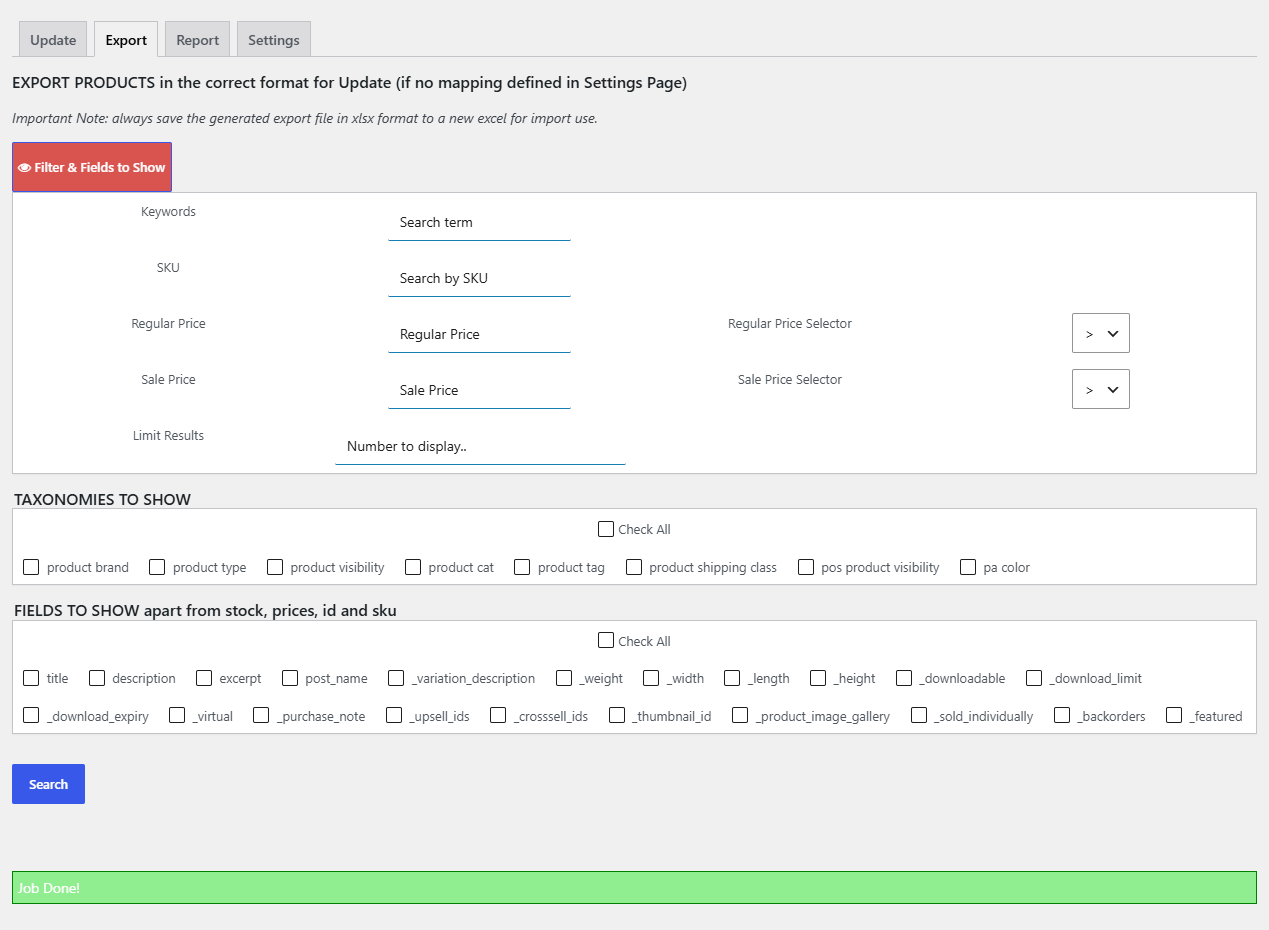Enable the product type checkbox

pyautogui.click(x=157, y=567)
